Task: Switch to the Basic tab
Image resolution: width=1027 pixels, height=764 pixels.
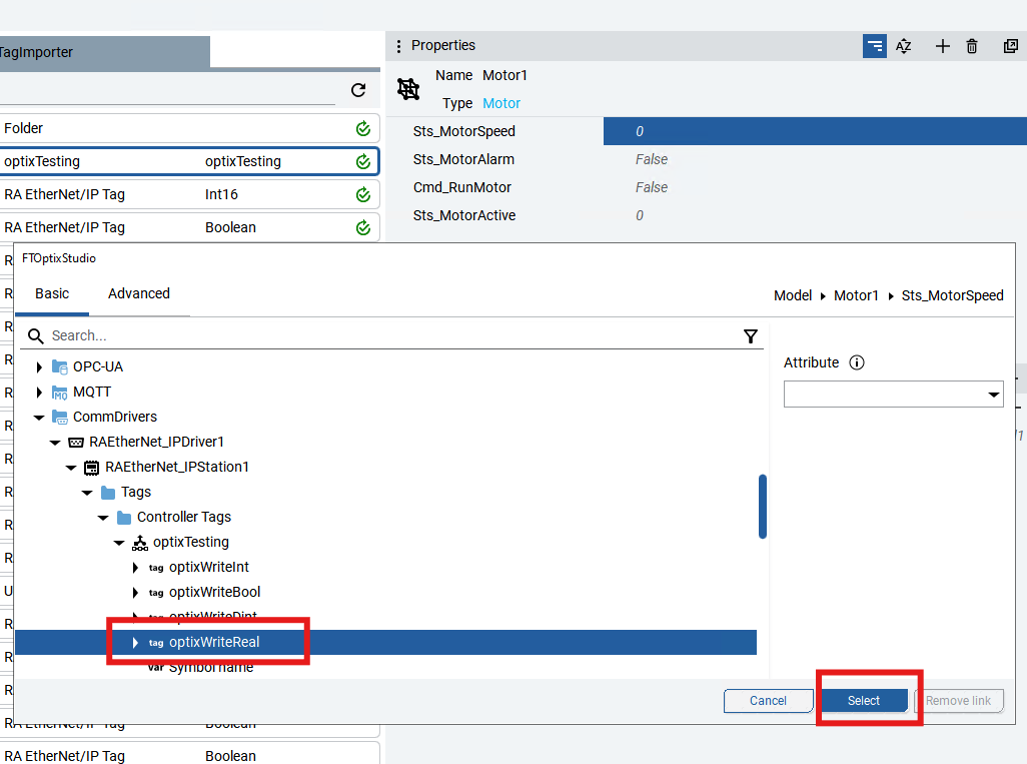Action: tap(52, 294)
